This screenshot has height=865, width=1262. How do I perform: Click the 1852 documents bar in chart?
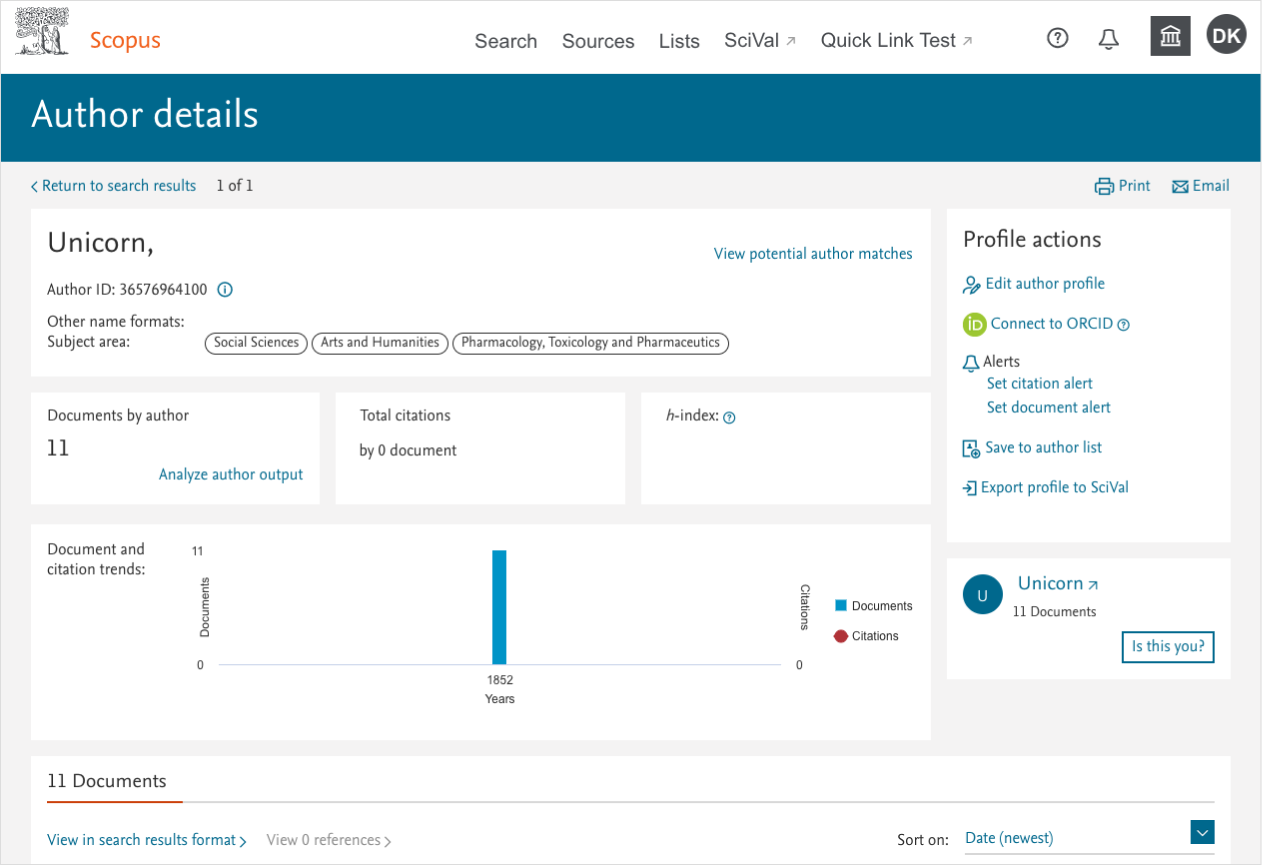[499, 607]
